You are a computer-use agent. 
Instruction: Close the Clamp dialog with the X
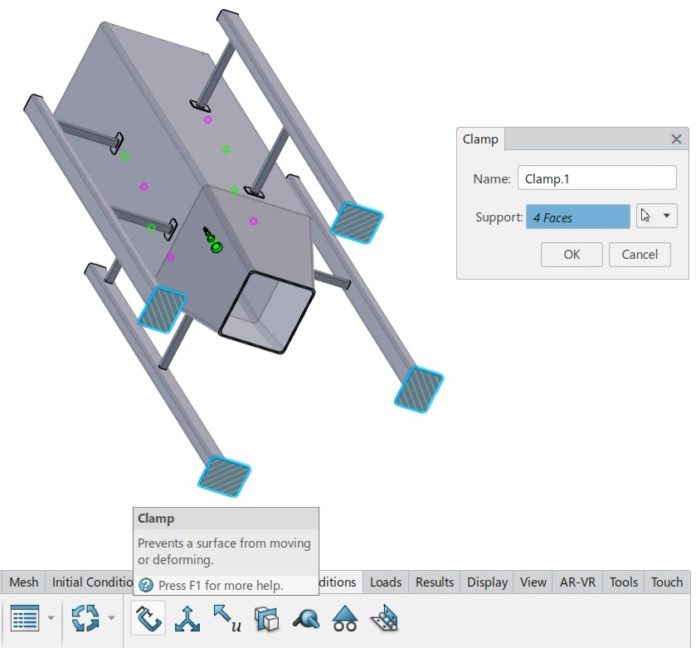click(676, 140)
